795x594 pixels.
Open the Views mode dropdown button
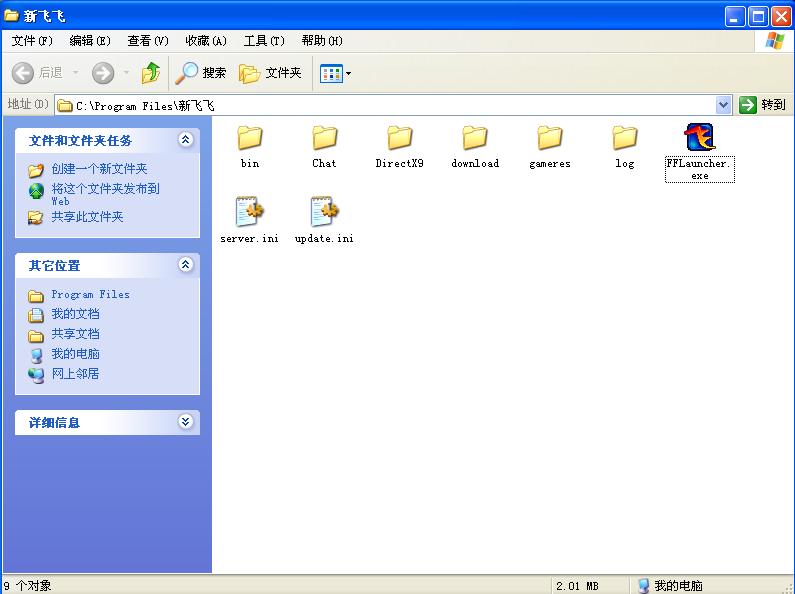335,73
